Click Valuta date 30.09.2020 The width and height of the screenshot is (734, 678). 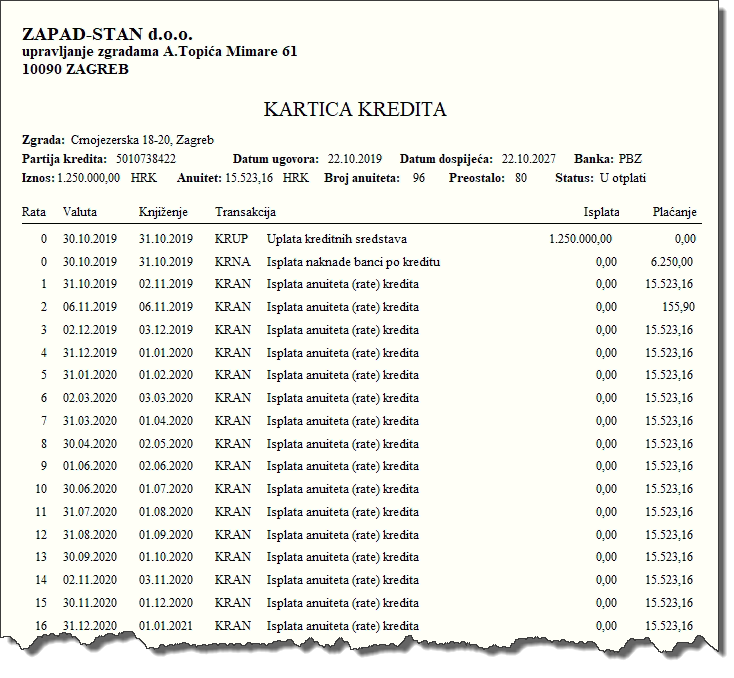90,557
